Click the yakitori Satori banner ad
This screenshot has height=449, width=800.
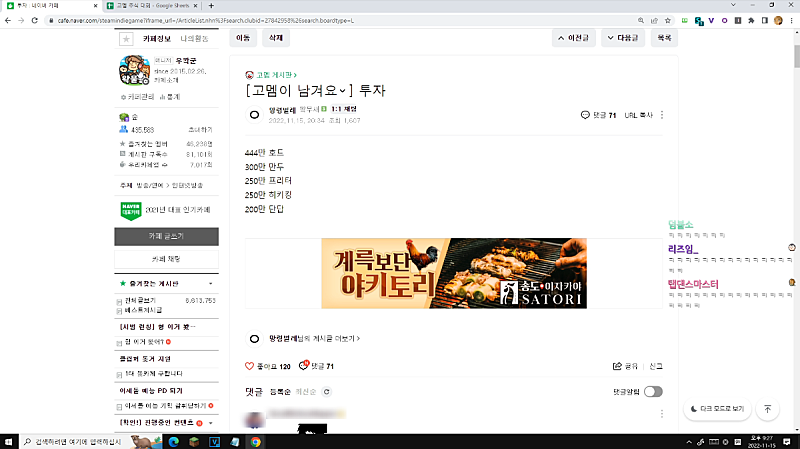454,273
